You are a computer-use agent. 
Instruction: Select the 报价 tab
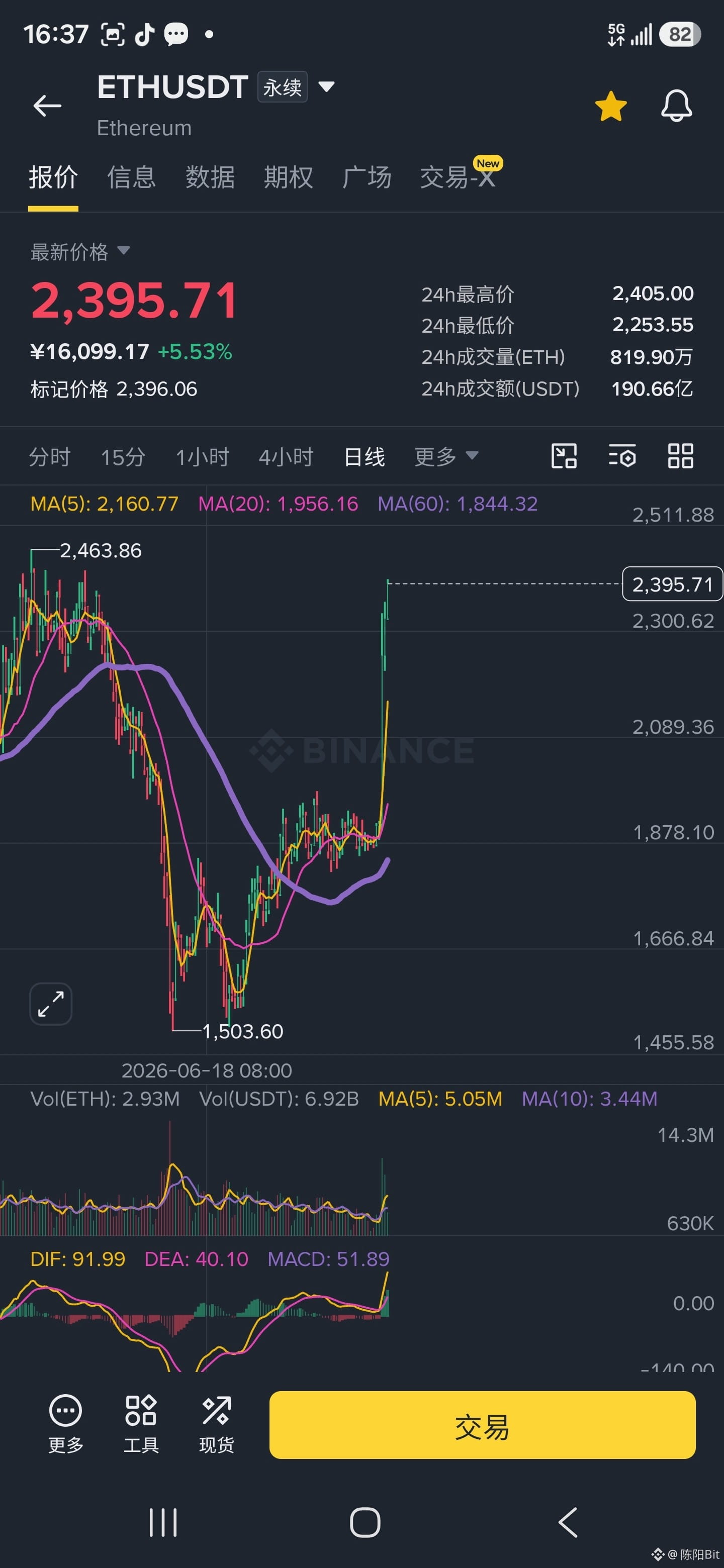[x=53, y=178]
